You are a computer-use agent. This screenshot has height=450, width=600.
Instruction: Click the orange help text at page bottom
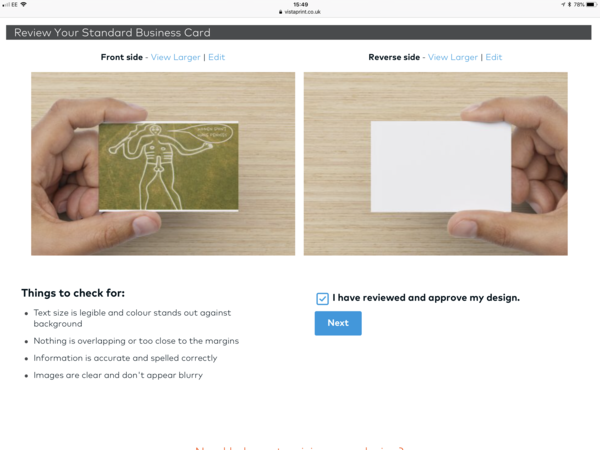(300, 448)
